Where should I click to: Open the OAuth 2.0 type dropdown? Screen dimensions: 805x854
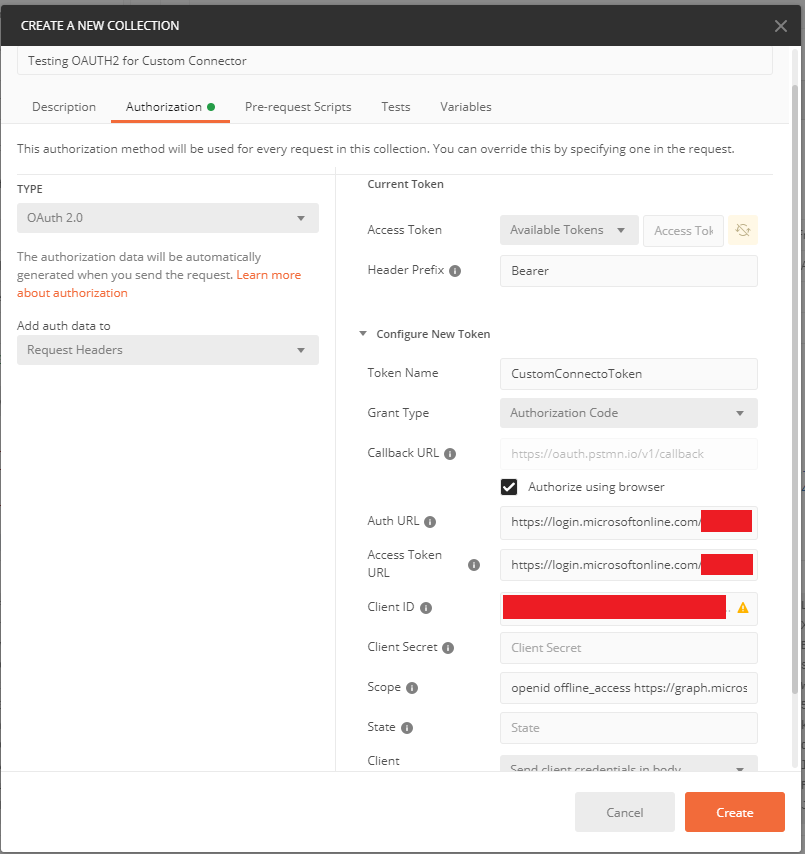[168, 218]
